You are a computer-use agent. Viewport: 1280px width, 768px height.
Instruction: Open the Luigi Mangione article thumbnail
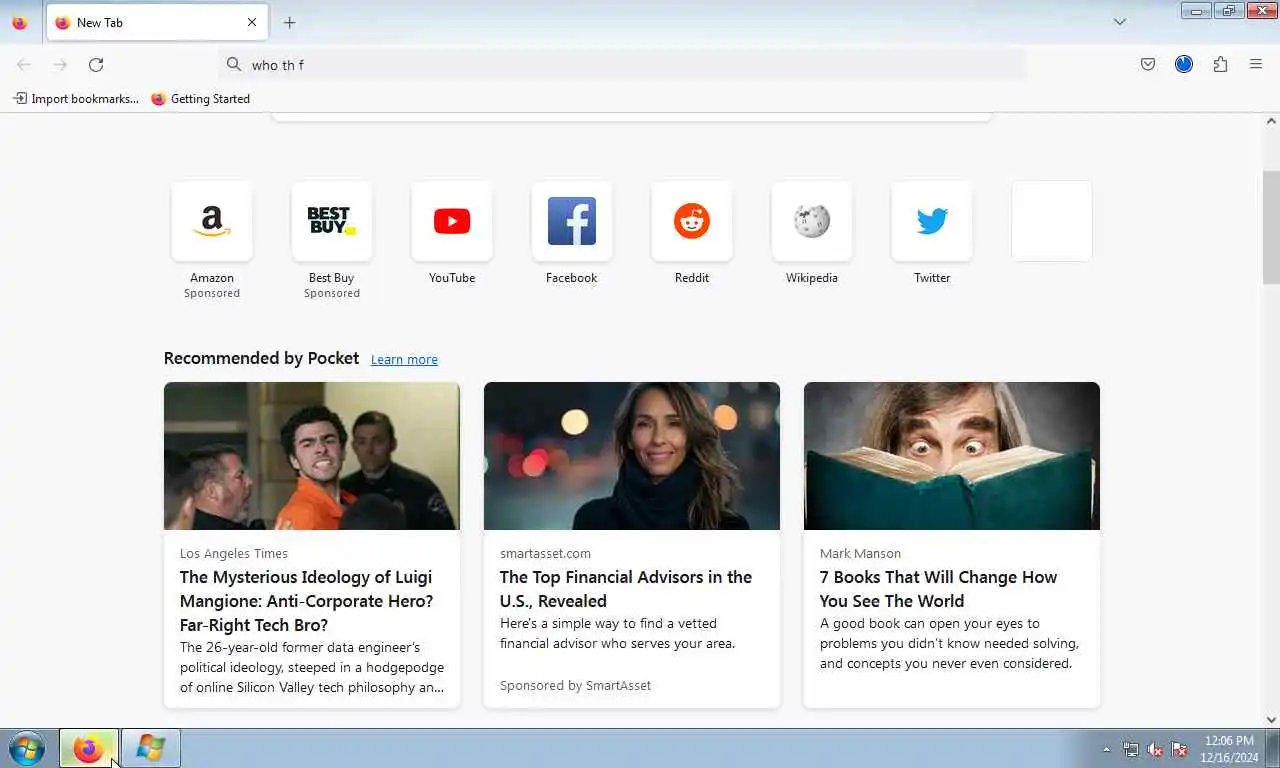312,456
